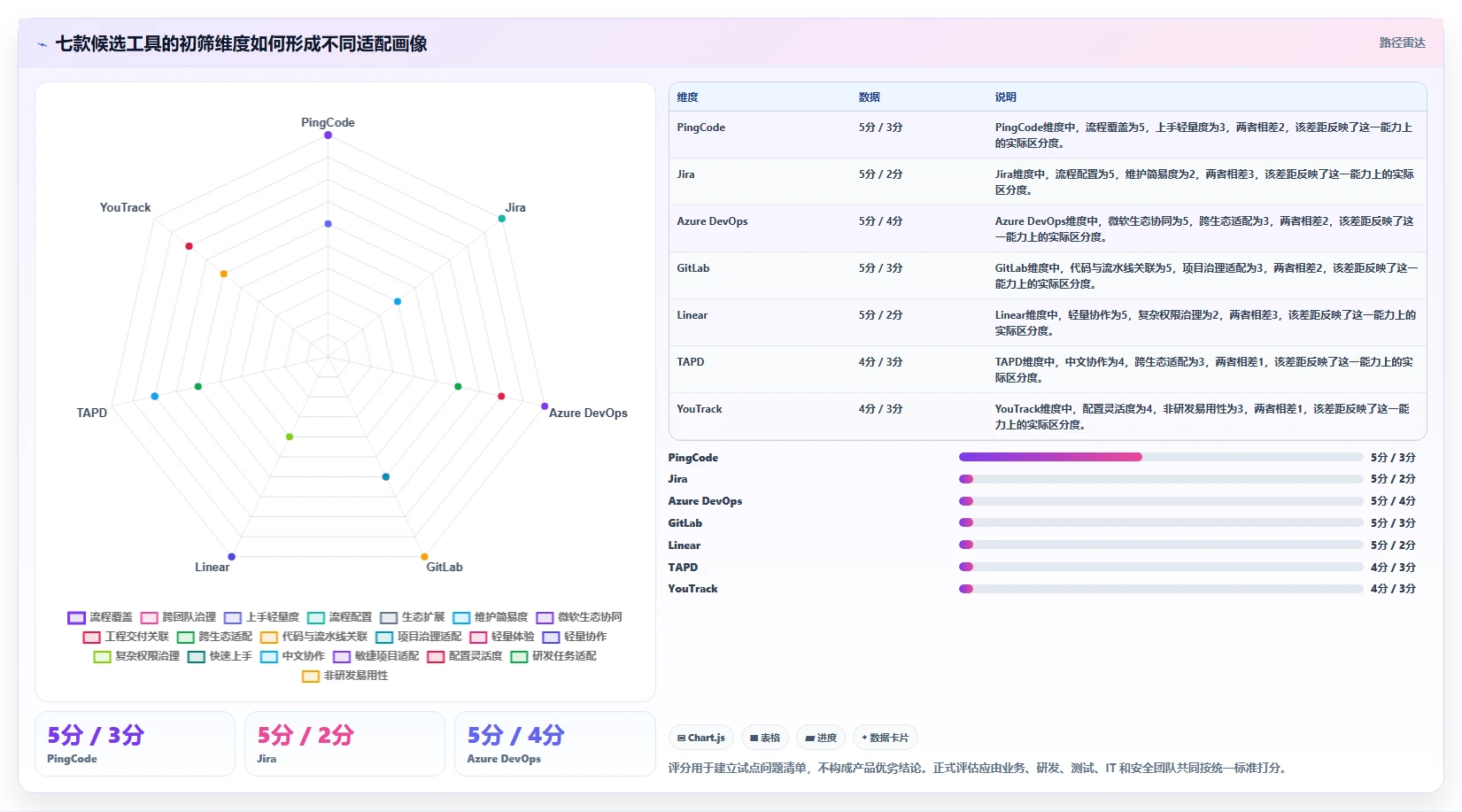Toggle the 上手轻量度 legend dataset
Image resolution: width=1462 pixels, height=812 pixels.
click(261, 617)
